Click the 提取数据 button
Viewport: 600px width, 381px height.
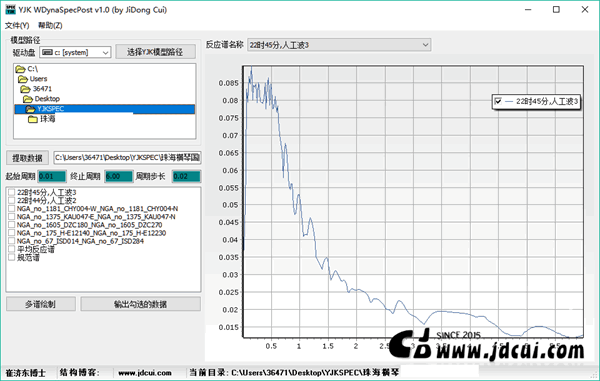point(27,158)
